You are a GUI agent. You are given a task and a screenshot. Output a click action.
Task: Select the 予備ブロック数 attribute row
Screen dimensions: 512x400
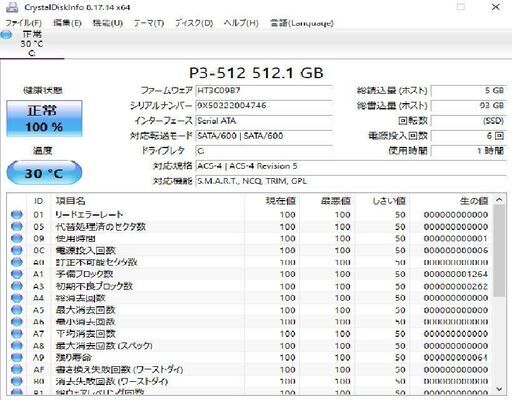pos(249,274)
